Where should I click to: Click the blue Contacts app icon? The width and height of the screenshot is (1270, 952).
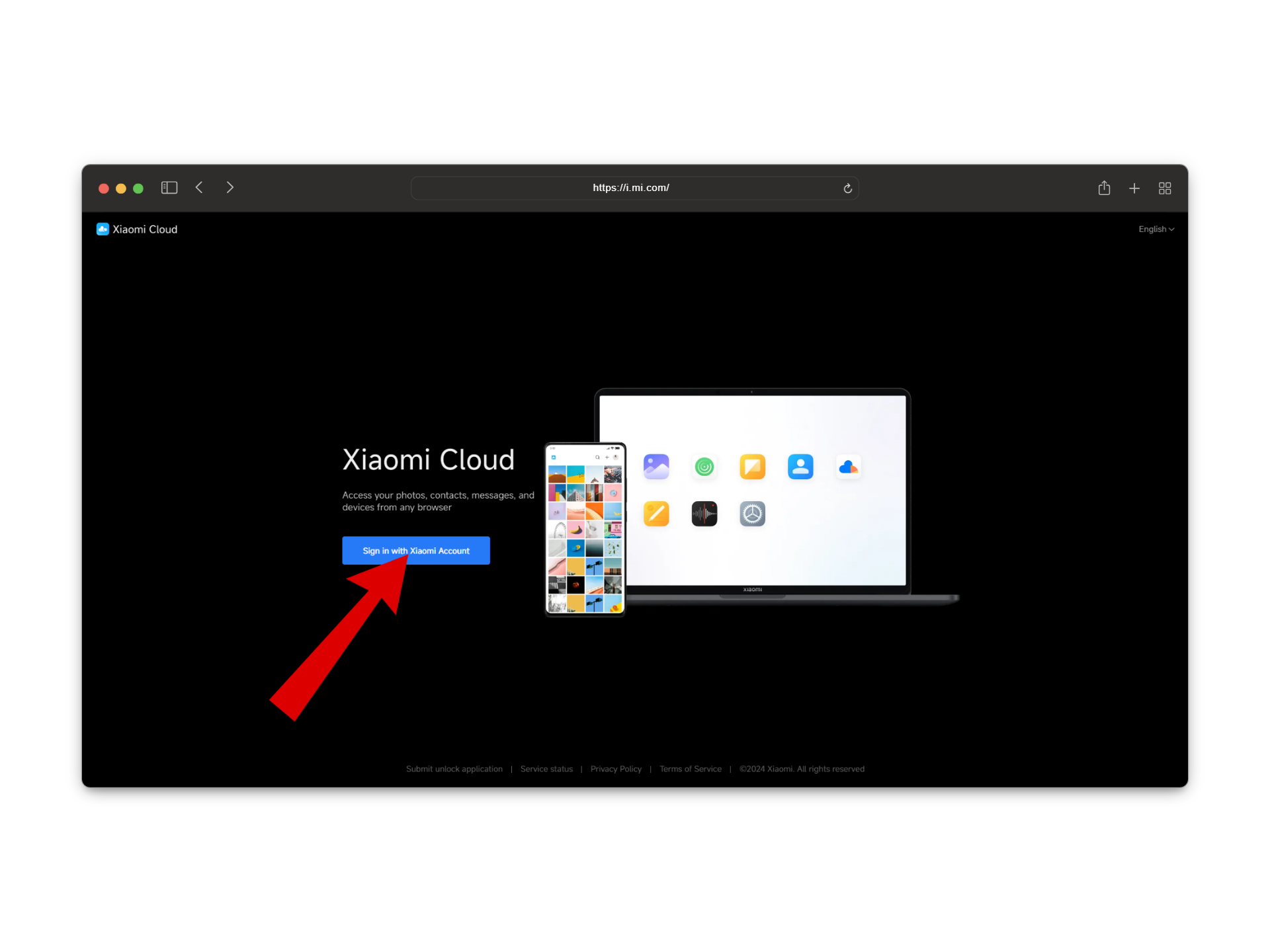pyautogui.click(x=800, y=467)
